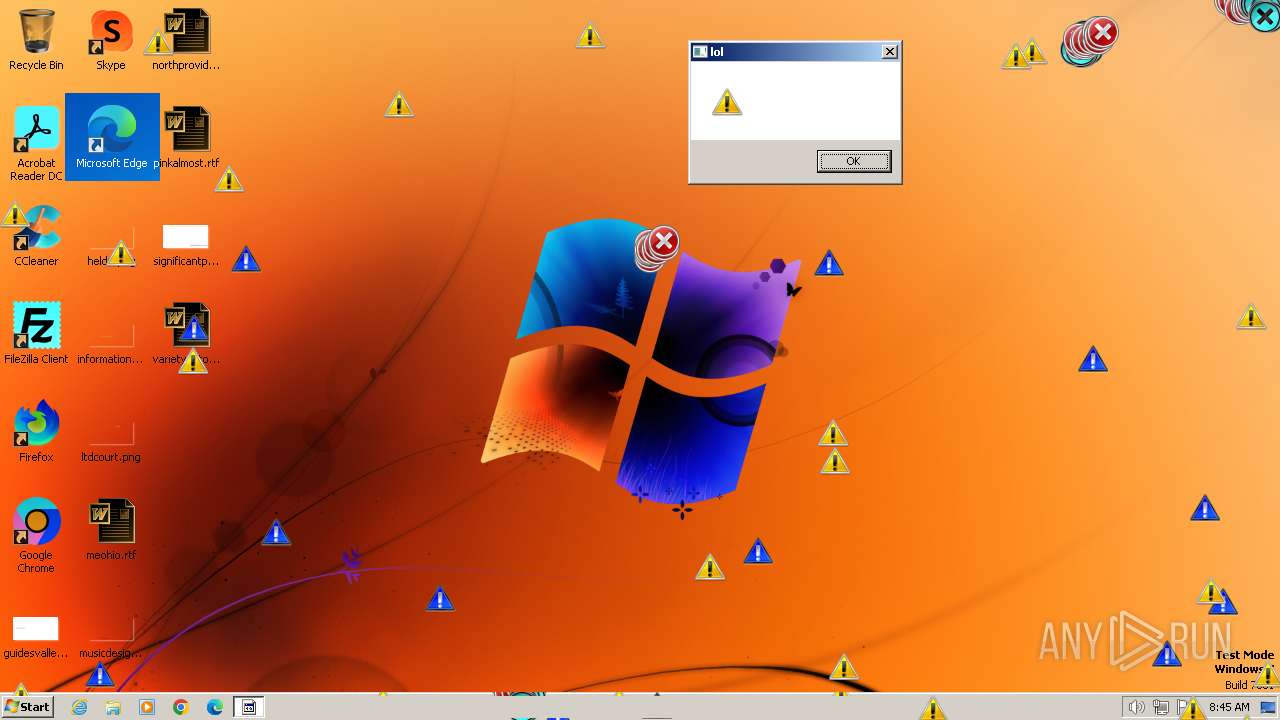This screenshot has height=720, width=1280.
Task: Open the held... file on the desktop
Action: [x=111, y=245]
